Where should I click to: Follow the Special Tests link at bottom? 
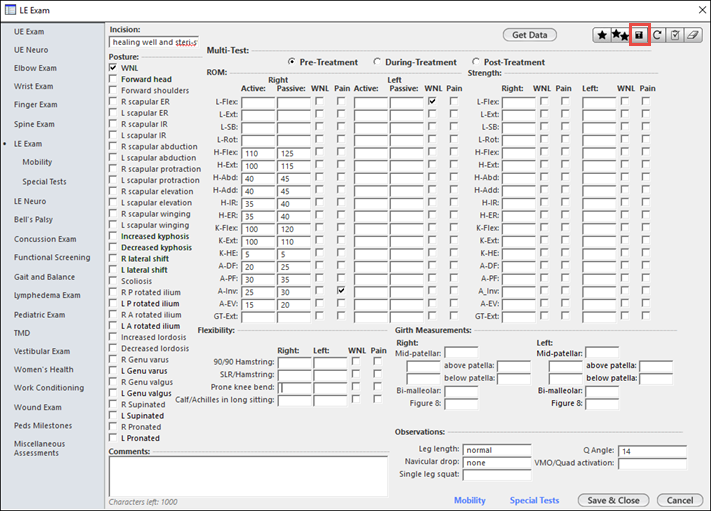pyautogui.click(x=534, y=500)
